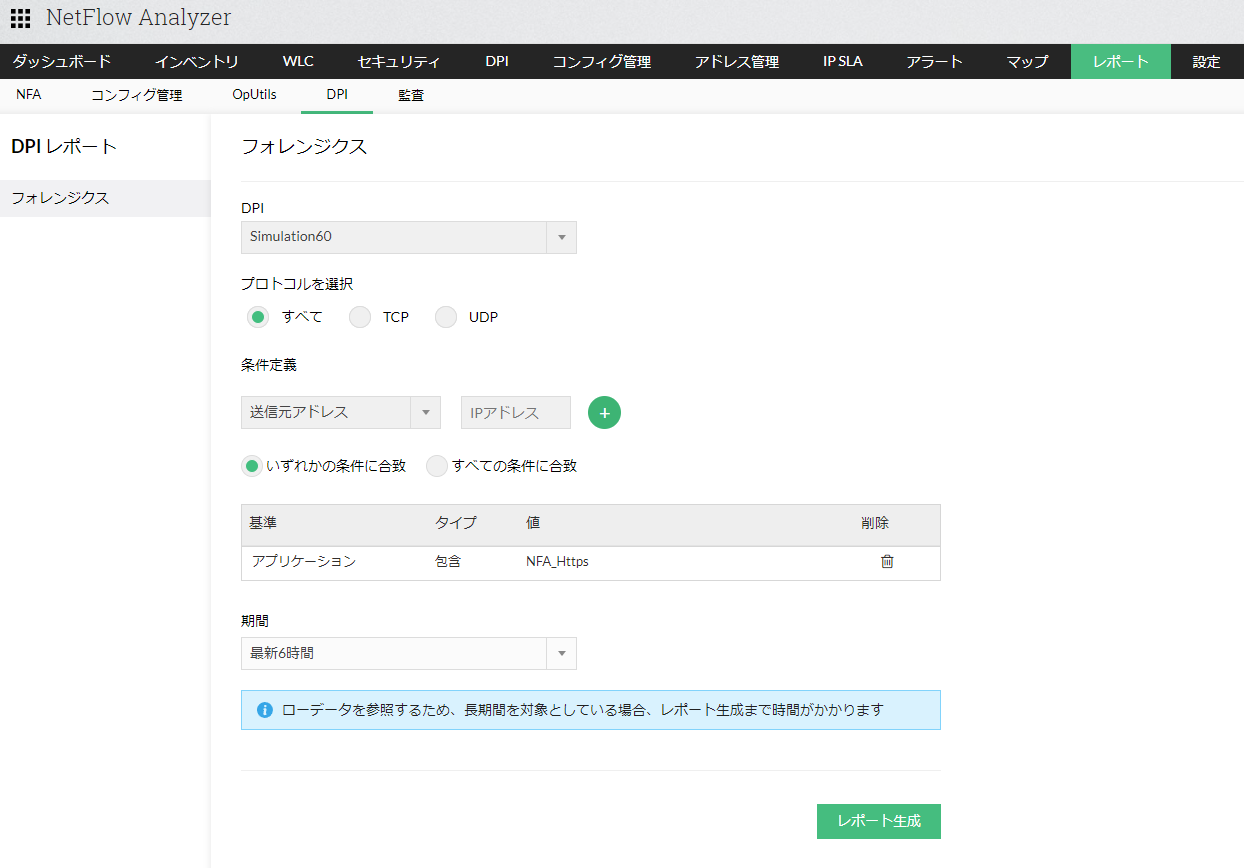This screenshot has height=868, width=1244.
Task: Click the IPアドレス input field
Action: coord(515,412)
